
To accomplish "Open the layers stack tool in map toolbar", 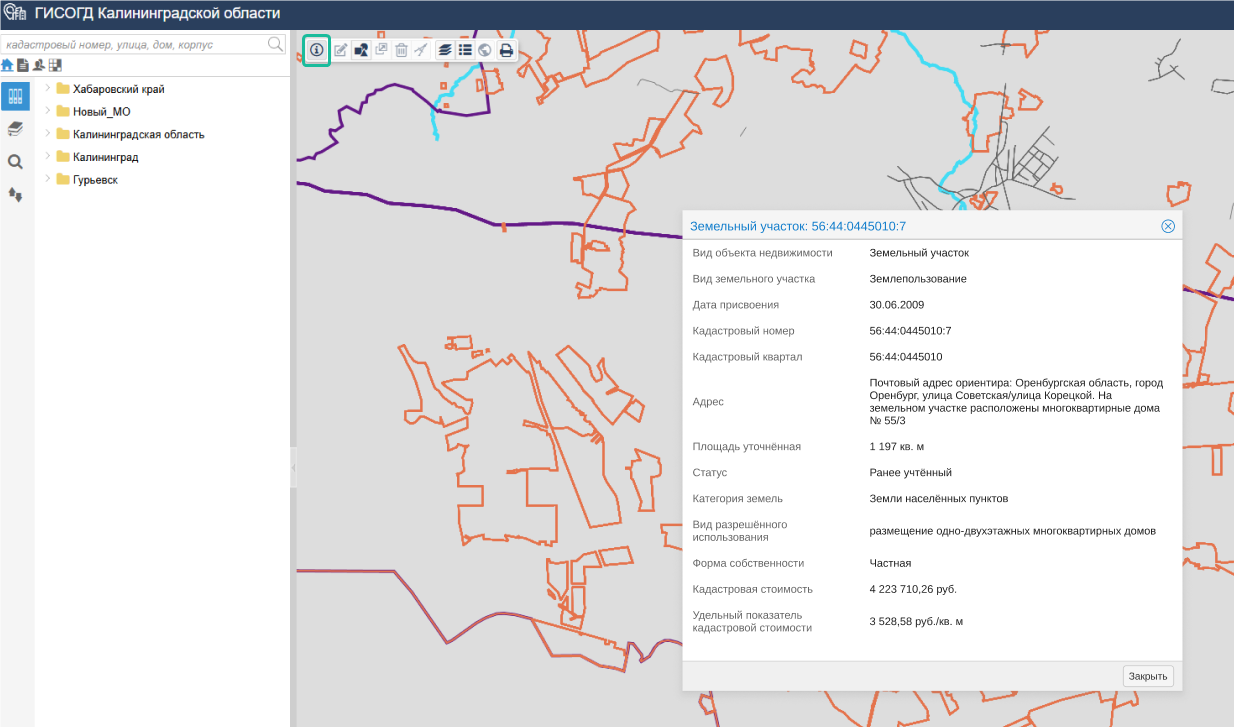I will point(445,50).
